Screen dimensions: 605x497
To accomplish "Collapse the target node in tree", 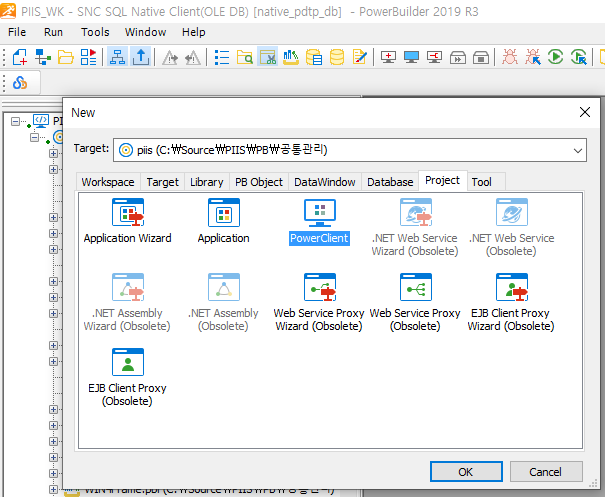I will pyautogui.click(x=34, y=137).
